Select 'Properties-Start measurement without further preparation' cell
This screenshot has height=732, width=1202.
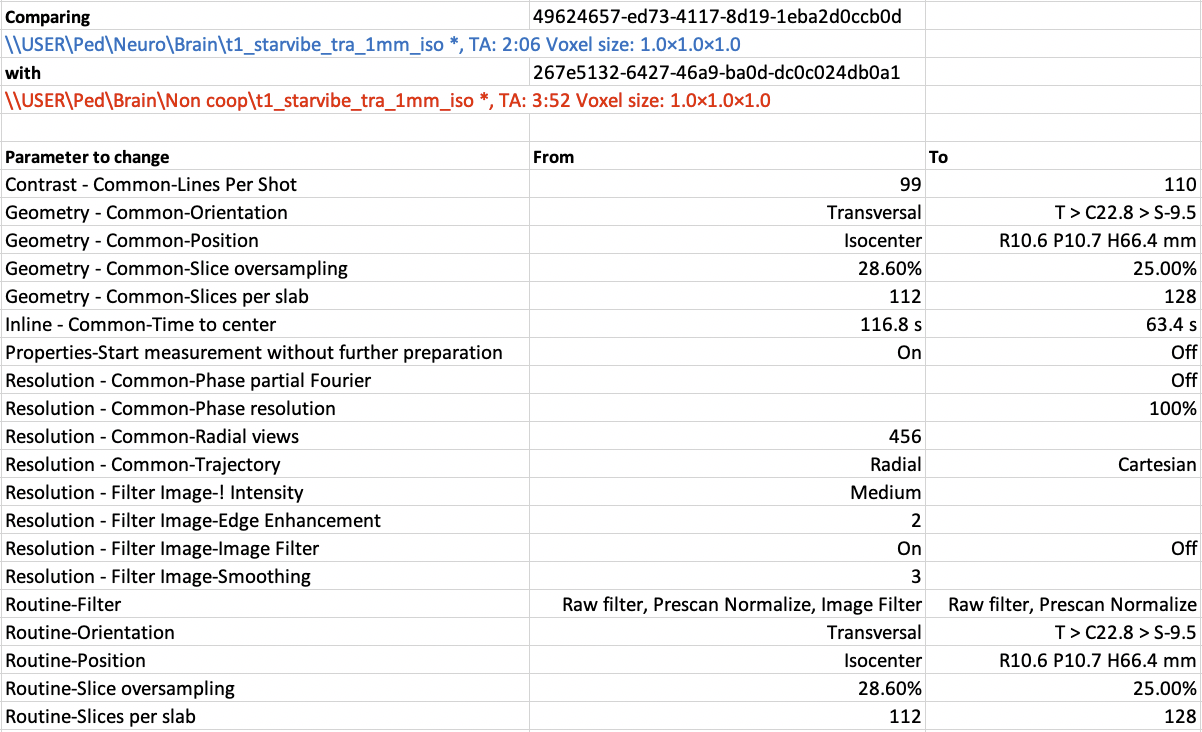click(254, 353)
